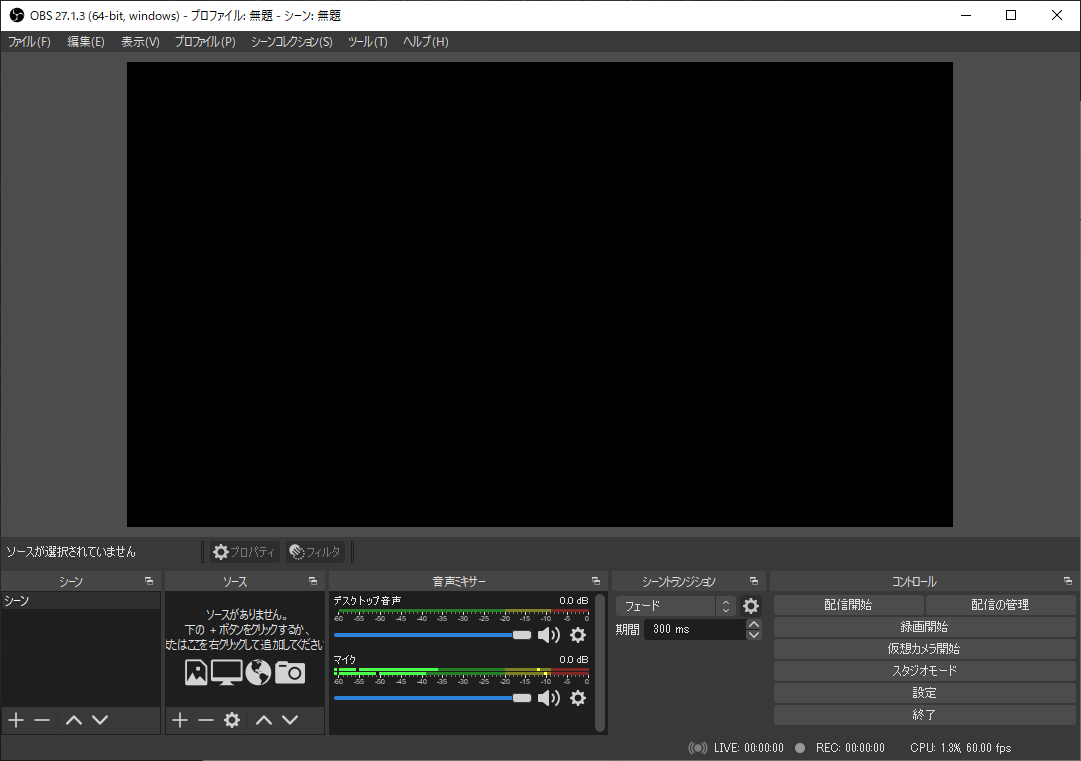Click the black preview canvas

tap(540, 294)
